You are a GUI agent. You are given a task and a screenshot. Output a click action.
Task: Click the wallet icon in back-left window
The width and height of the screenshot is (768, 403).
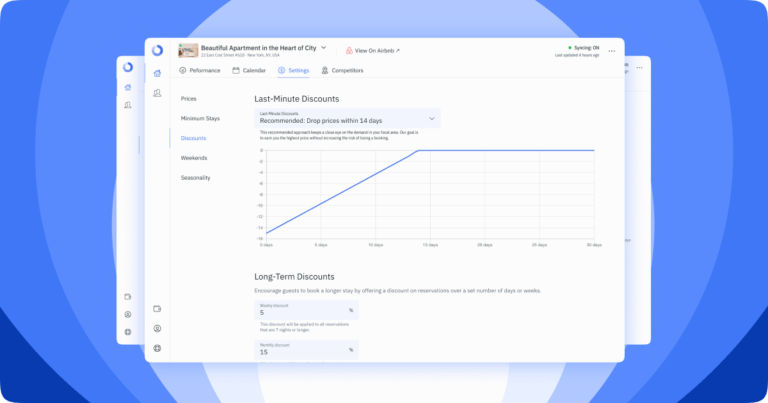tap(128, 297)
